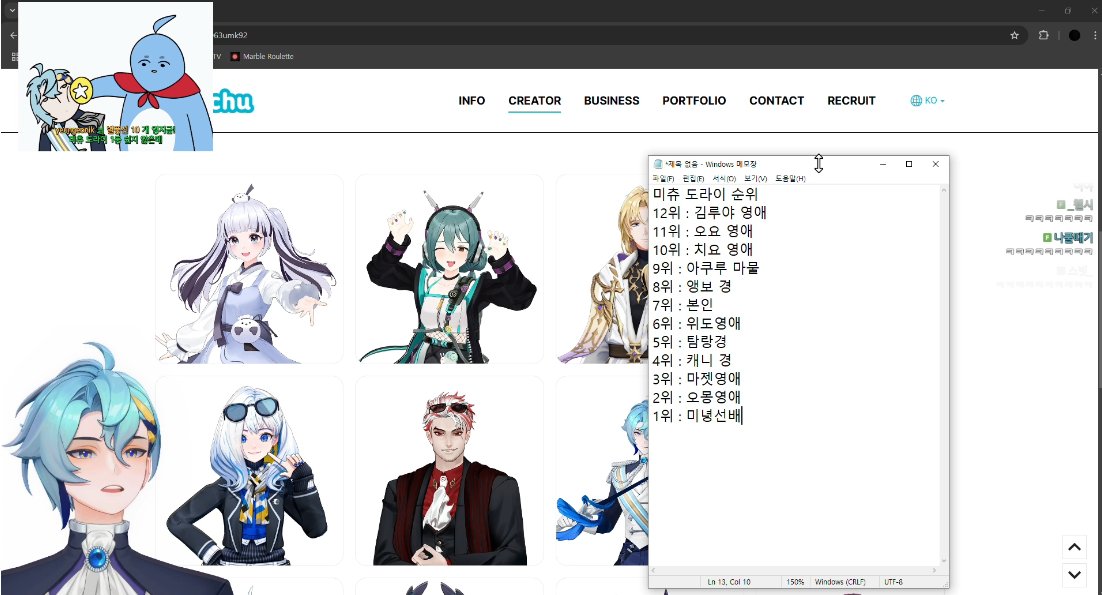
Task: Open the Chrome extensions puzzle icon
Action: click(x=1044, y=35)
